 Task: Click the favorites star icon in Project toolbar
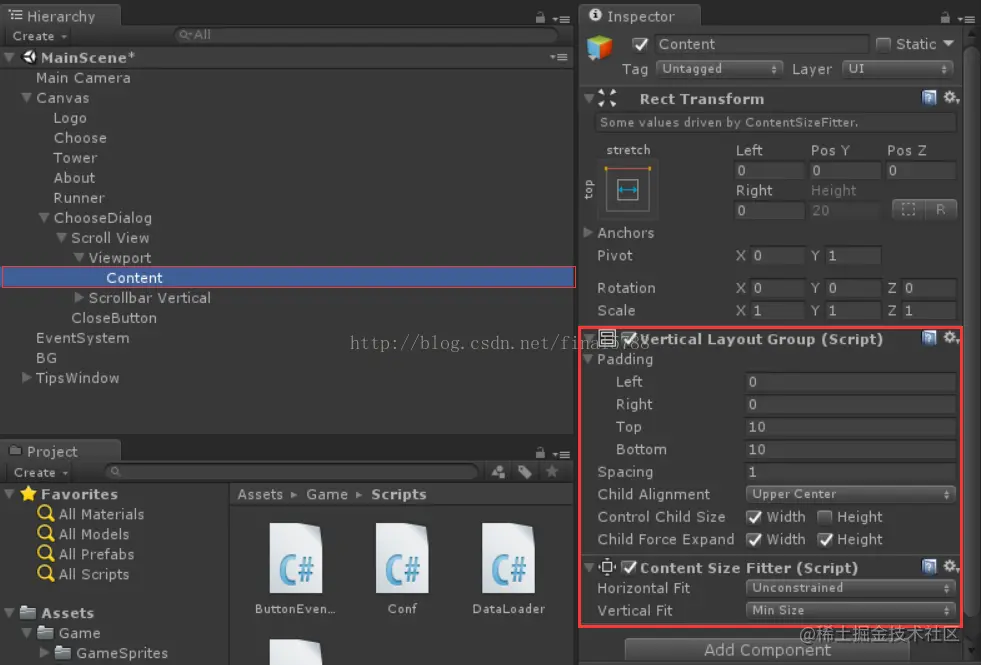point(552,472)
